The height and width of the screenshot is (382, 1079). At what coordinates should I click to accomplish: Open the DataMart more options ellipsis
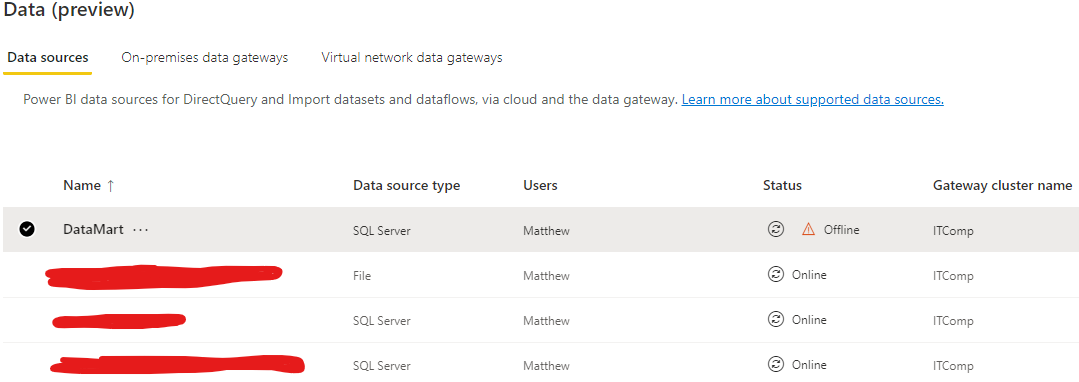[140, 230]
